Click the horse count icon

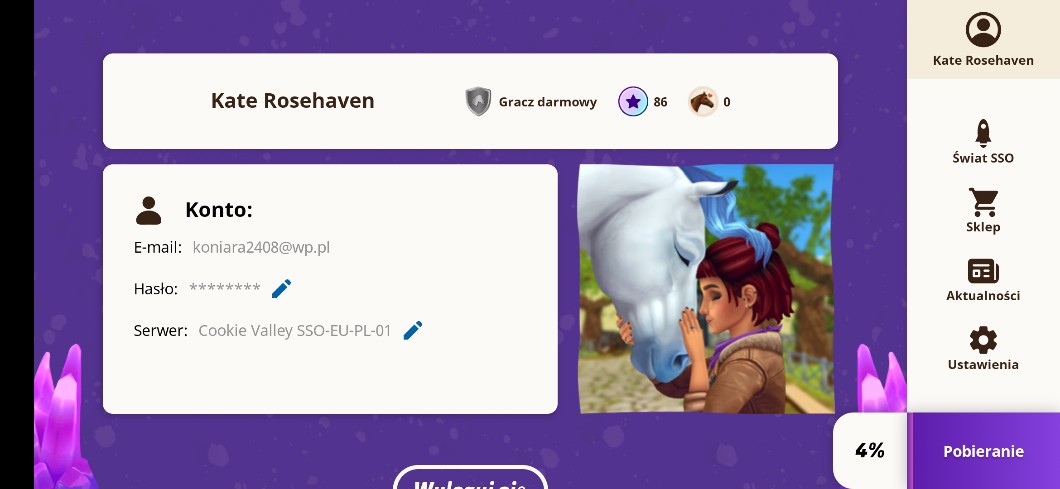[703, 101]
